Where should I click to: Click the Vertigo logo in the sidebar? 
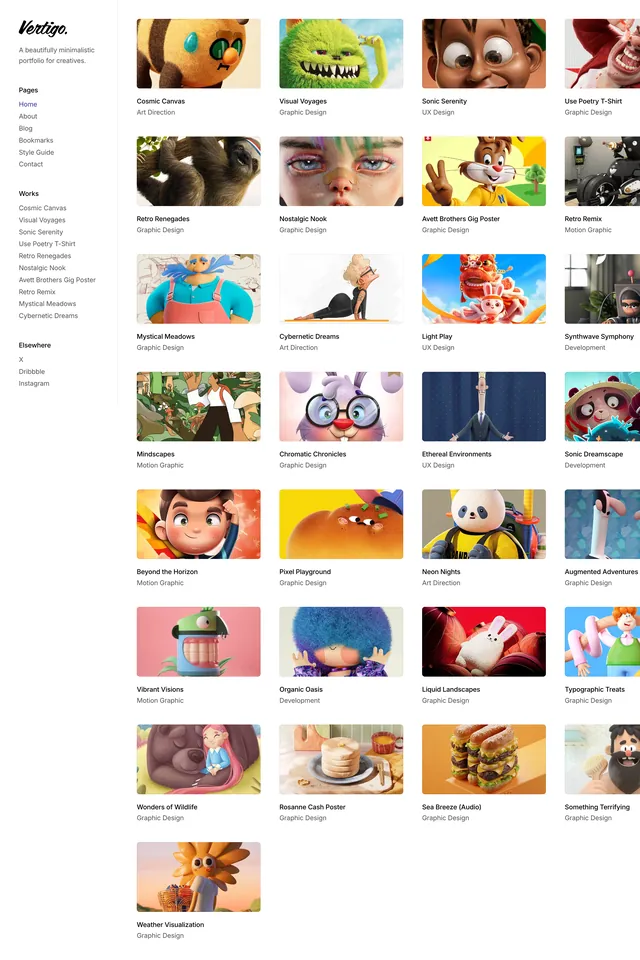tap(43, 28)
